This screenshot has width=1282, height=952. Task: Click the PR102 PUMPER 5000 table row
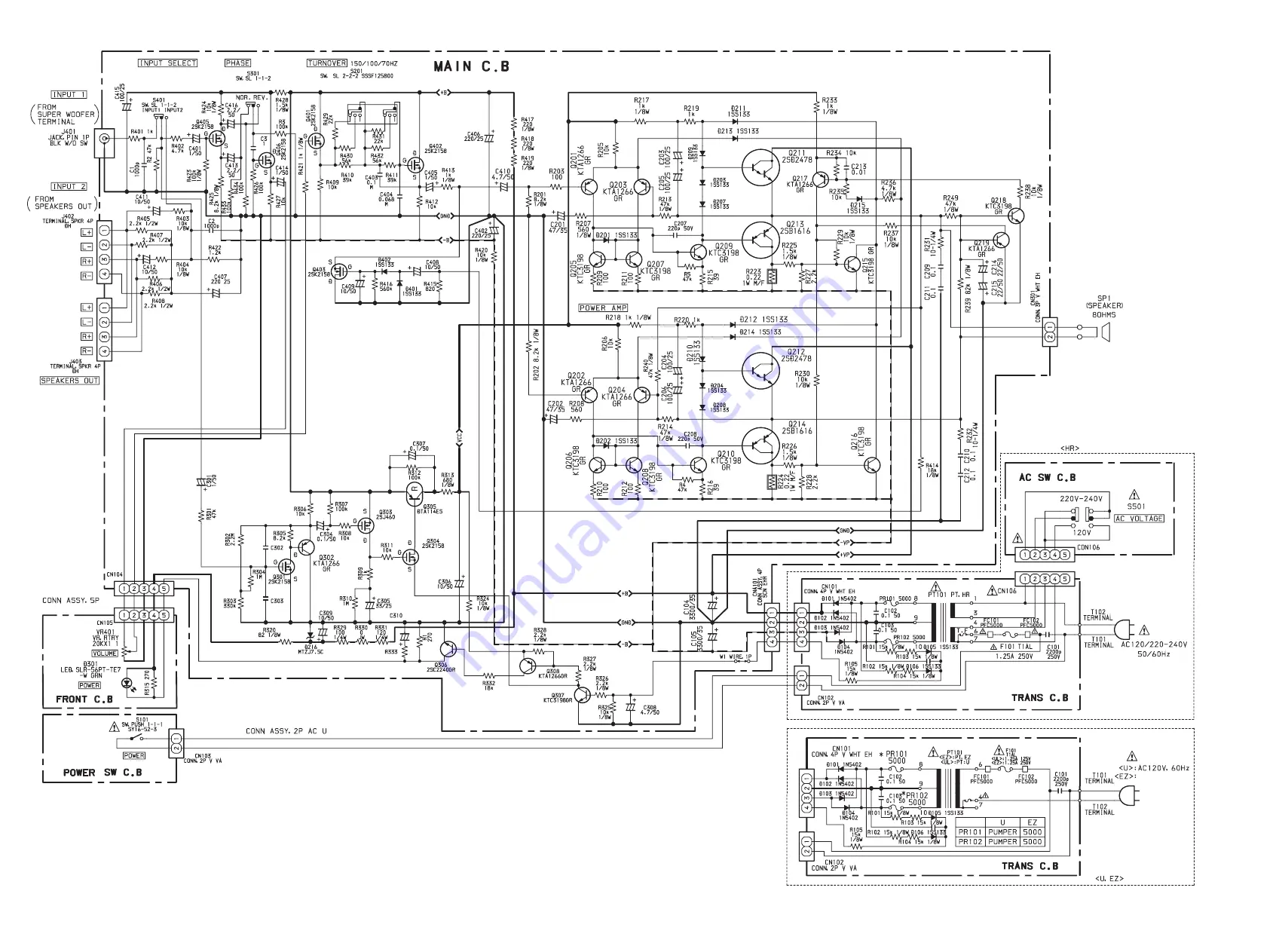coord(1000,842)
